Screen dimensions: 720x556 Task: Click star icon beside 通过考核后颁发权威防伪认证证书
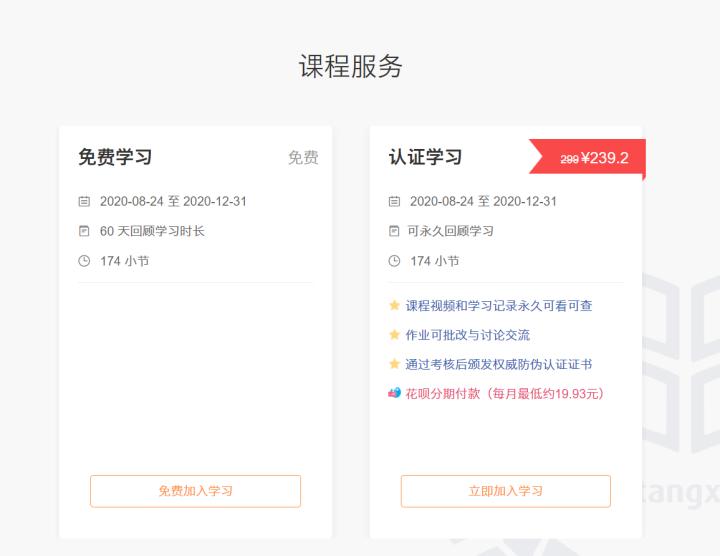point(394,364)
